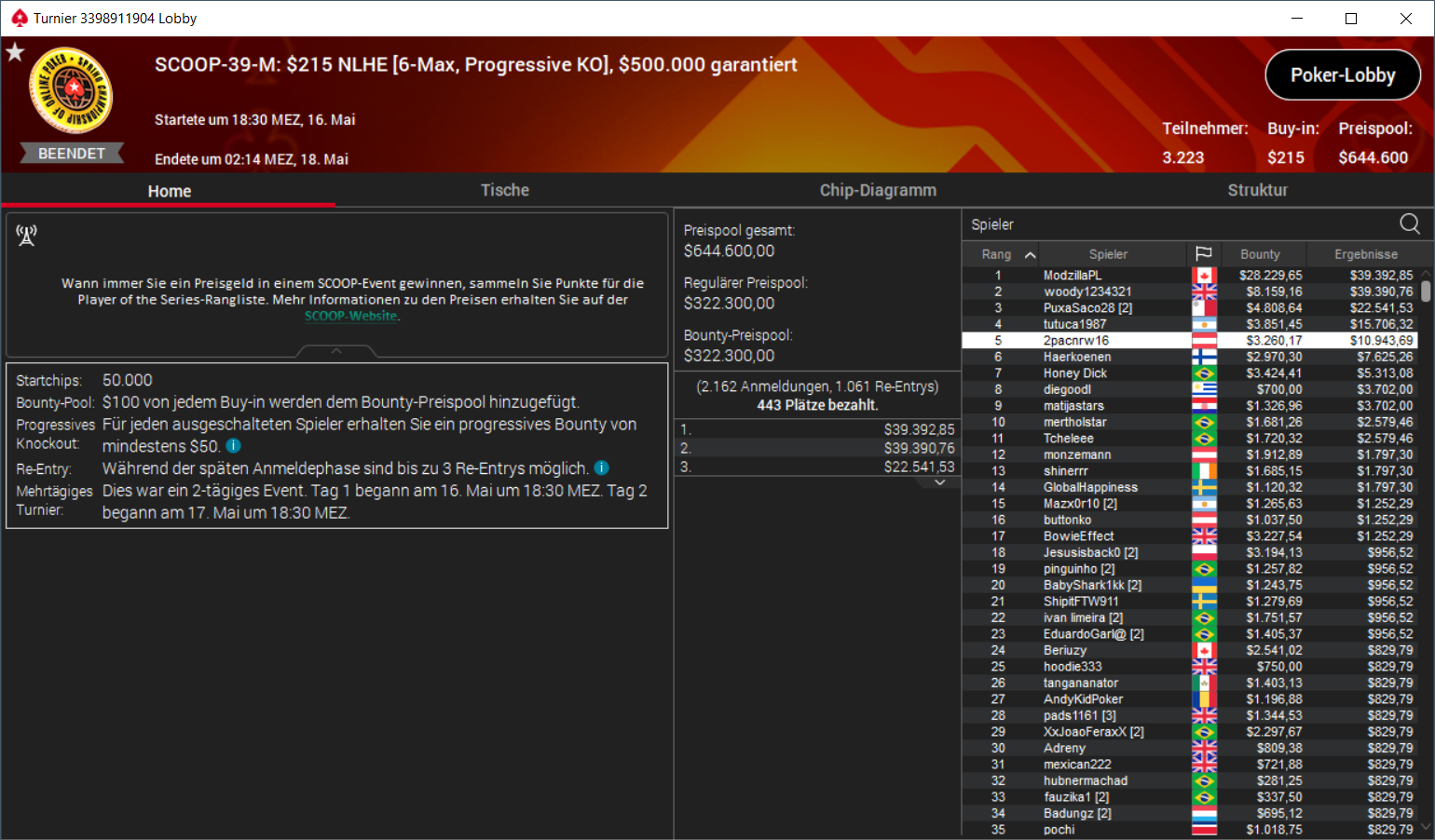Open the Poker-Lobby button

1343,75
